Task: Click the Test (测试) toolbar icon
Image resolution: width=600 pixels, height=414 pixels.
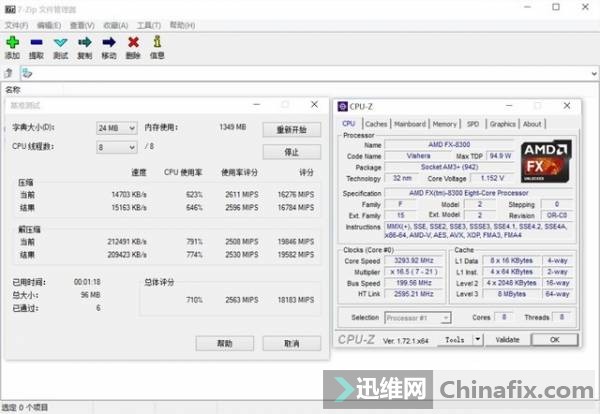Action: point(60,42)
